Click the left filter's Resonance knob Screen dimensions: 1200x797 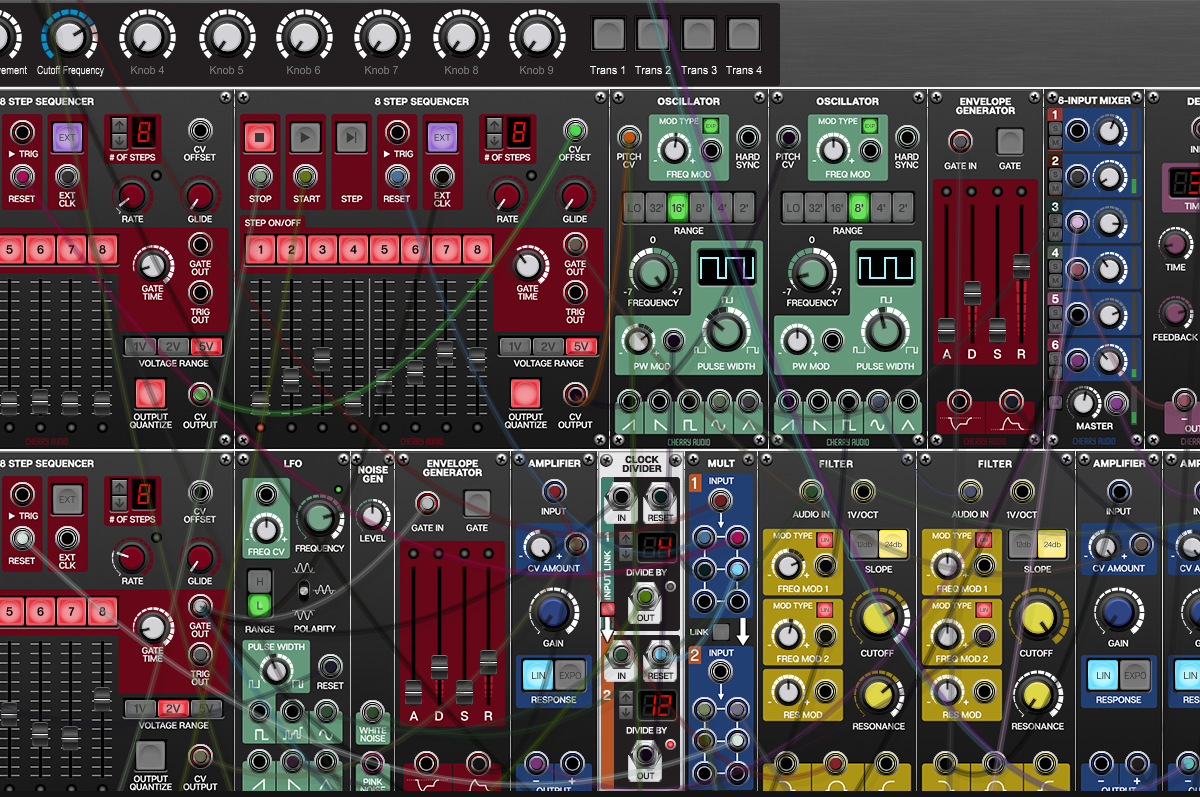tap(878, 695)
